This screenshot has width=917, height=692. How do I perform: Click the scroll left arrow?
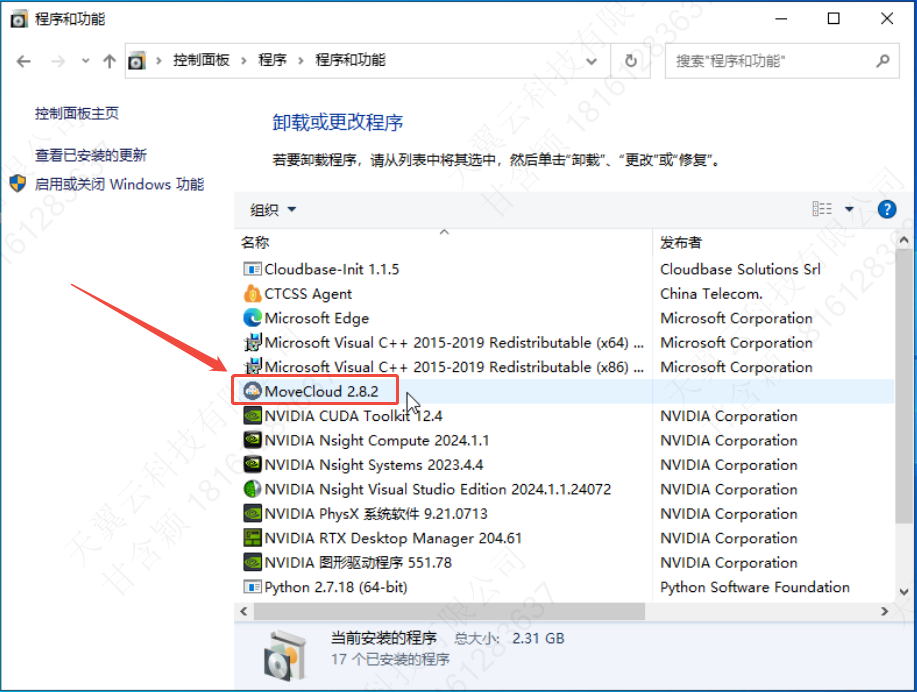244,611
